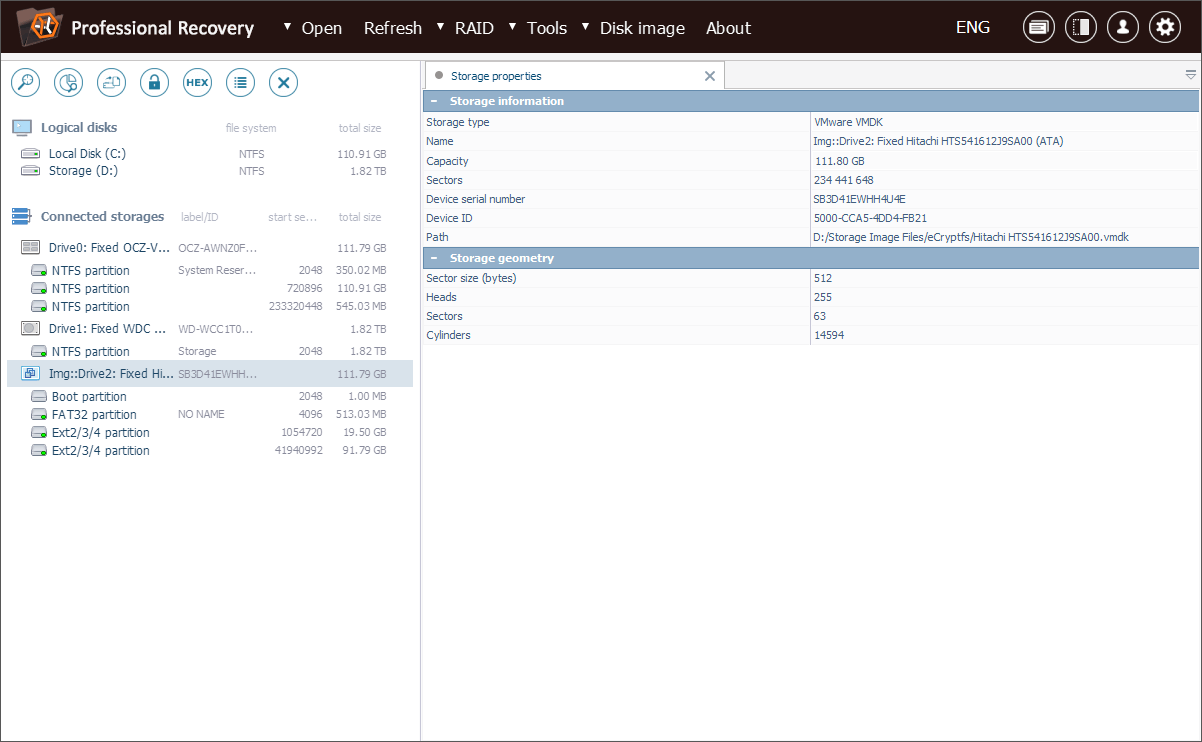
Task: Click the Cylinders value 14594
Action: click(829, 335)
